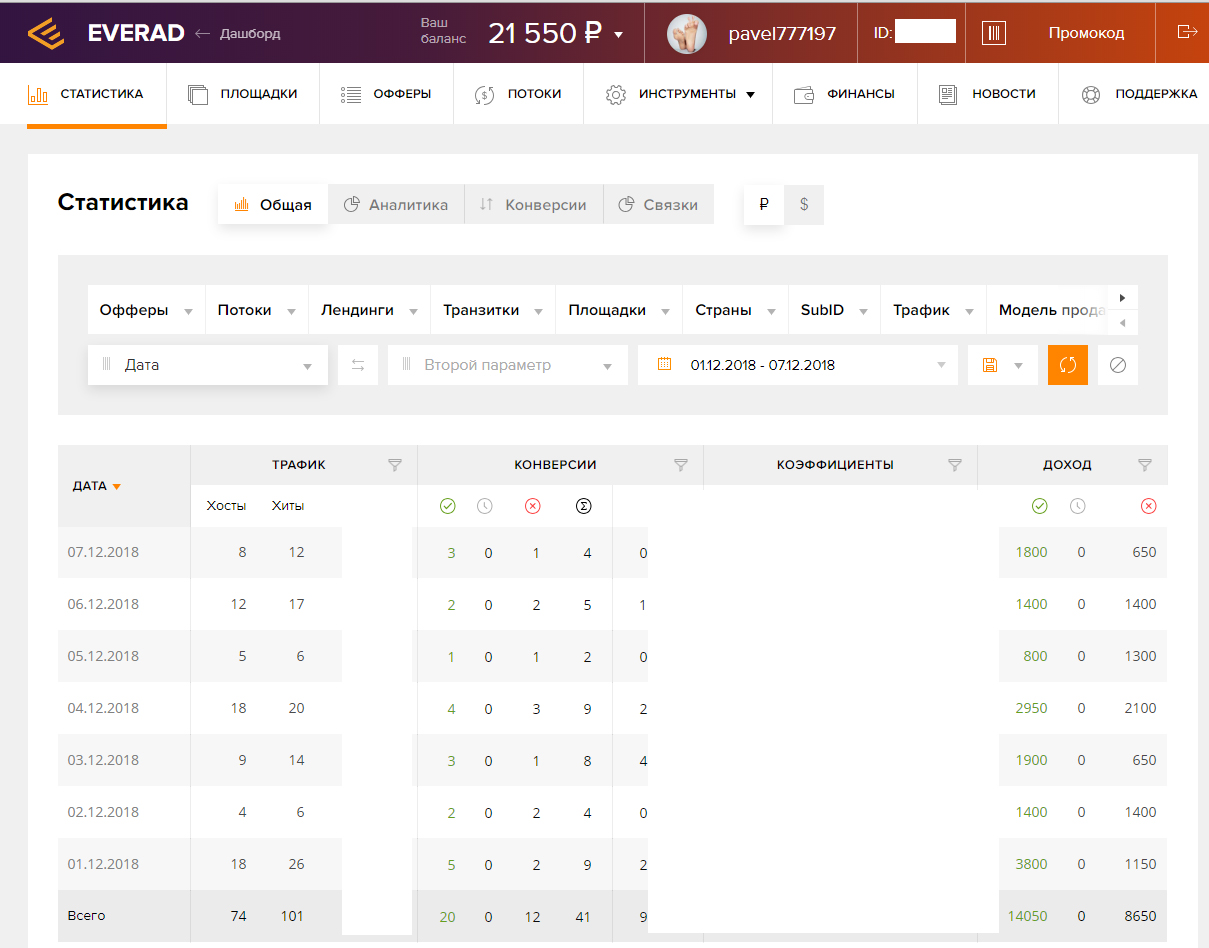
Task: Switch currency to dollars $
Action: pos(804,205)
